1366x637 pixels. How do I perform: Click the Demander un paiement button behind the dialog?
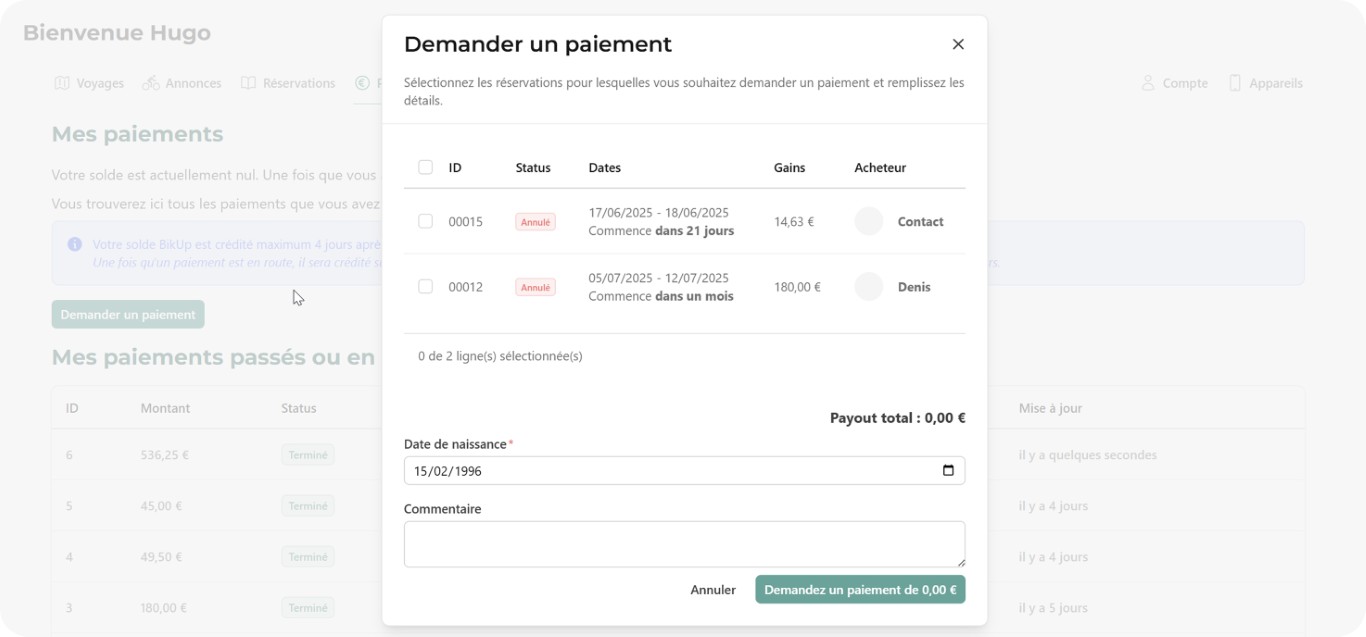129,314
